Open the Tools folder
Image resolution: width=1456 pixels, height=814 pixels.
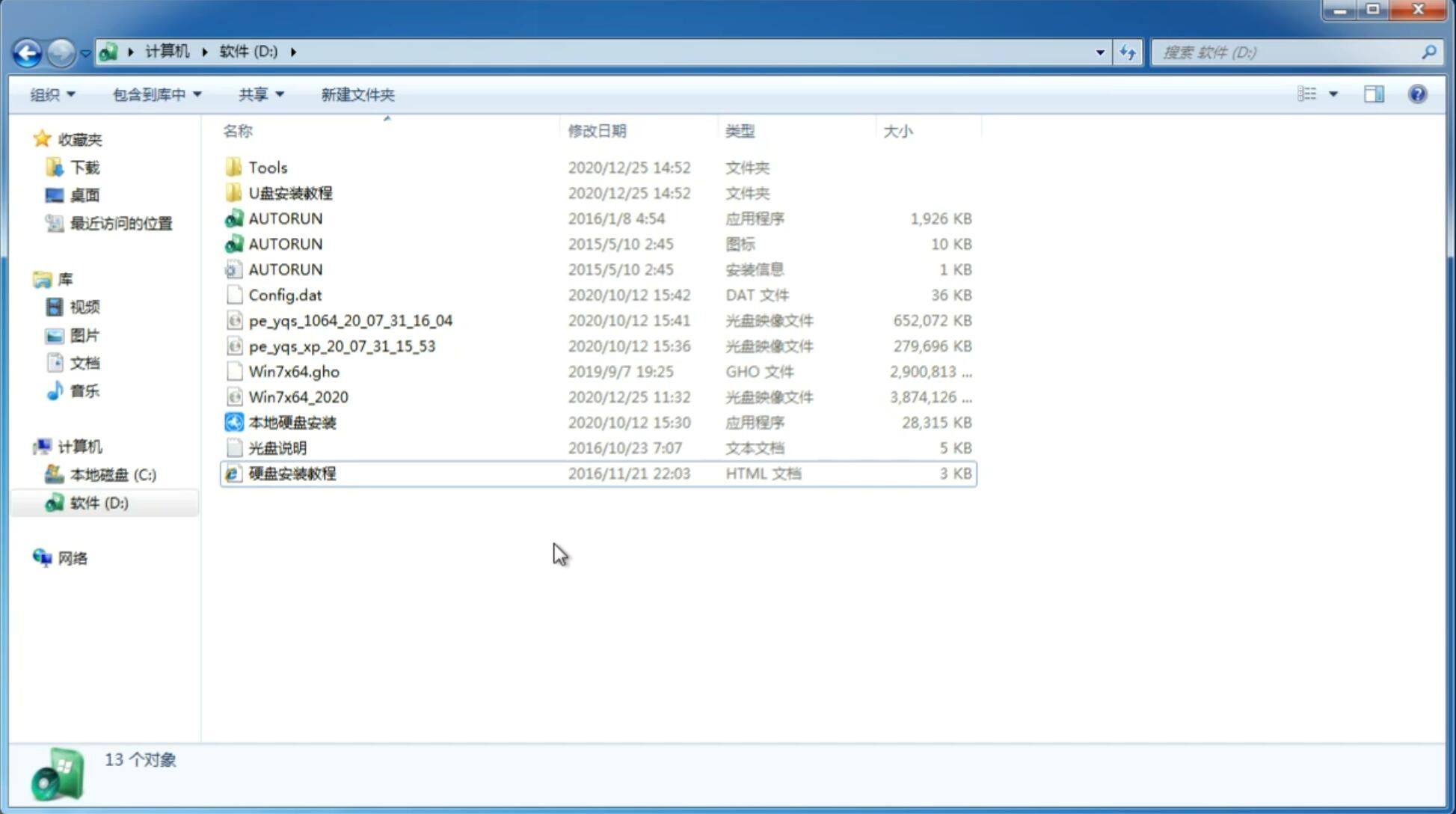pos(266,167)
